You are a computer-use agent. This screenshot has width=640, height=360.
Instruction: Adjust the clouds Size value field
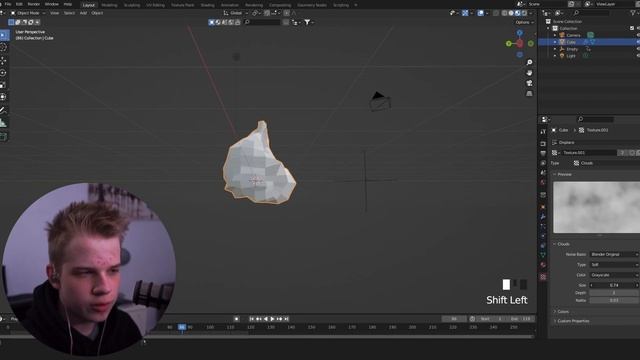pyautogui.click(x=614, y=285)
